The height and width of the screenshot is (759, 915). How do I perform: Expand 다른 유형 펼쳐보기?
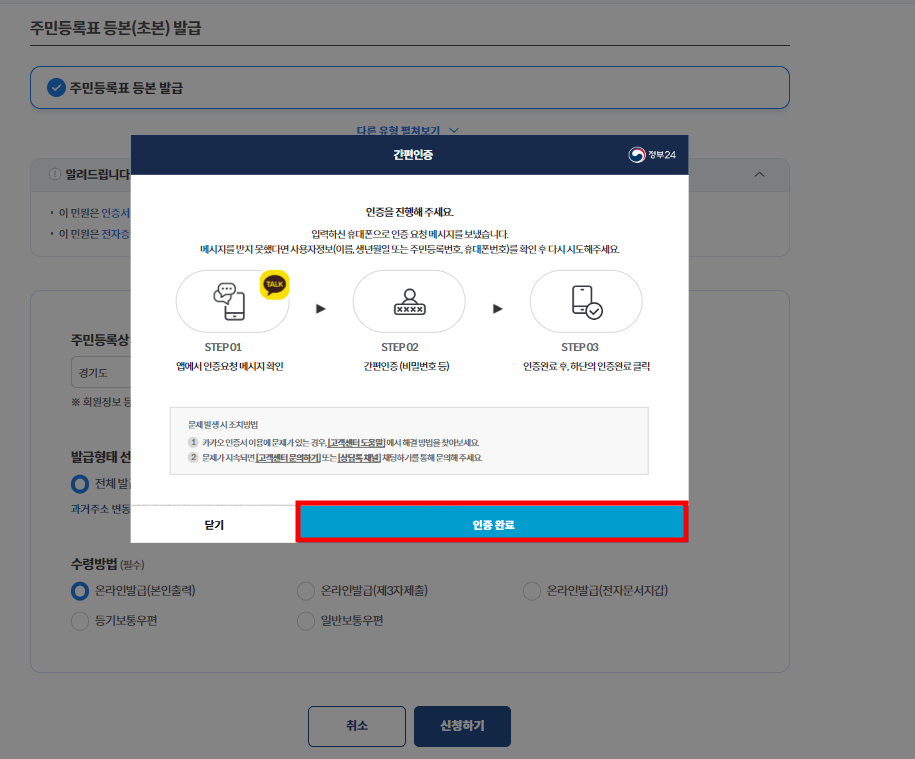tap(407, 130)
